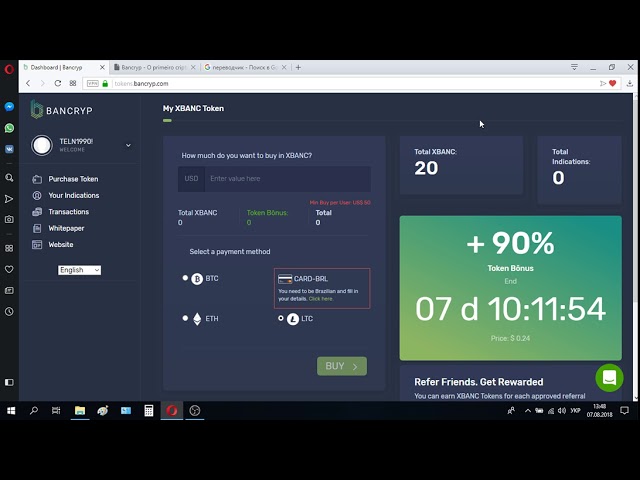Click the user avatar circle
The height and width of the screenshot is (480, 640).
tap(42, 145)
